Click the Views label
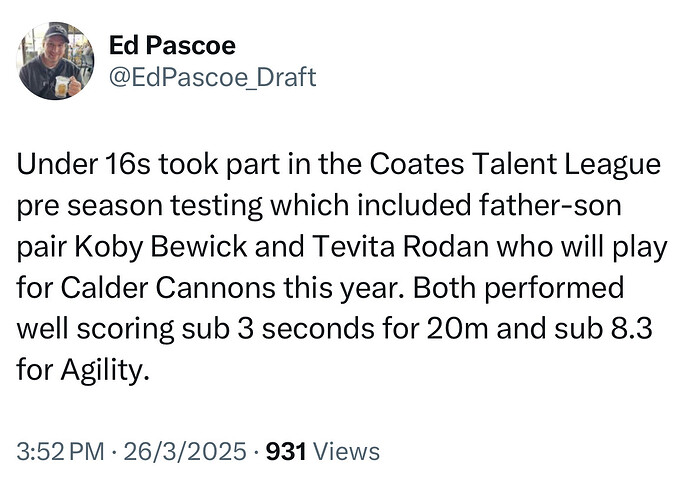The height and width of the screenshot is (480, 690). 346,451
